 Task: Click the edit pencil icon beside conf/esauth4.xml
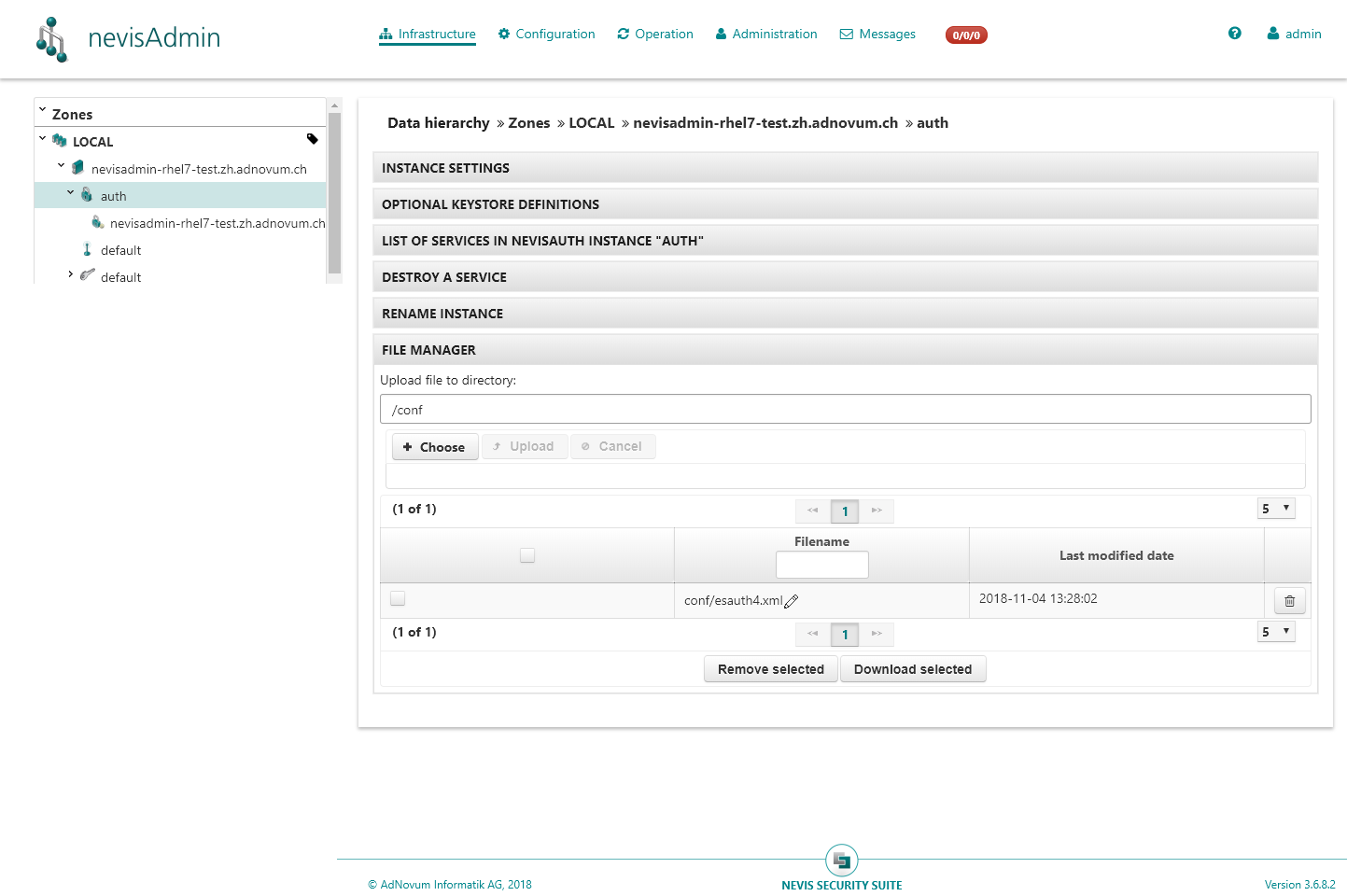pos(792,601)
